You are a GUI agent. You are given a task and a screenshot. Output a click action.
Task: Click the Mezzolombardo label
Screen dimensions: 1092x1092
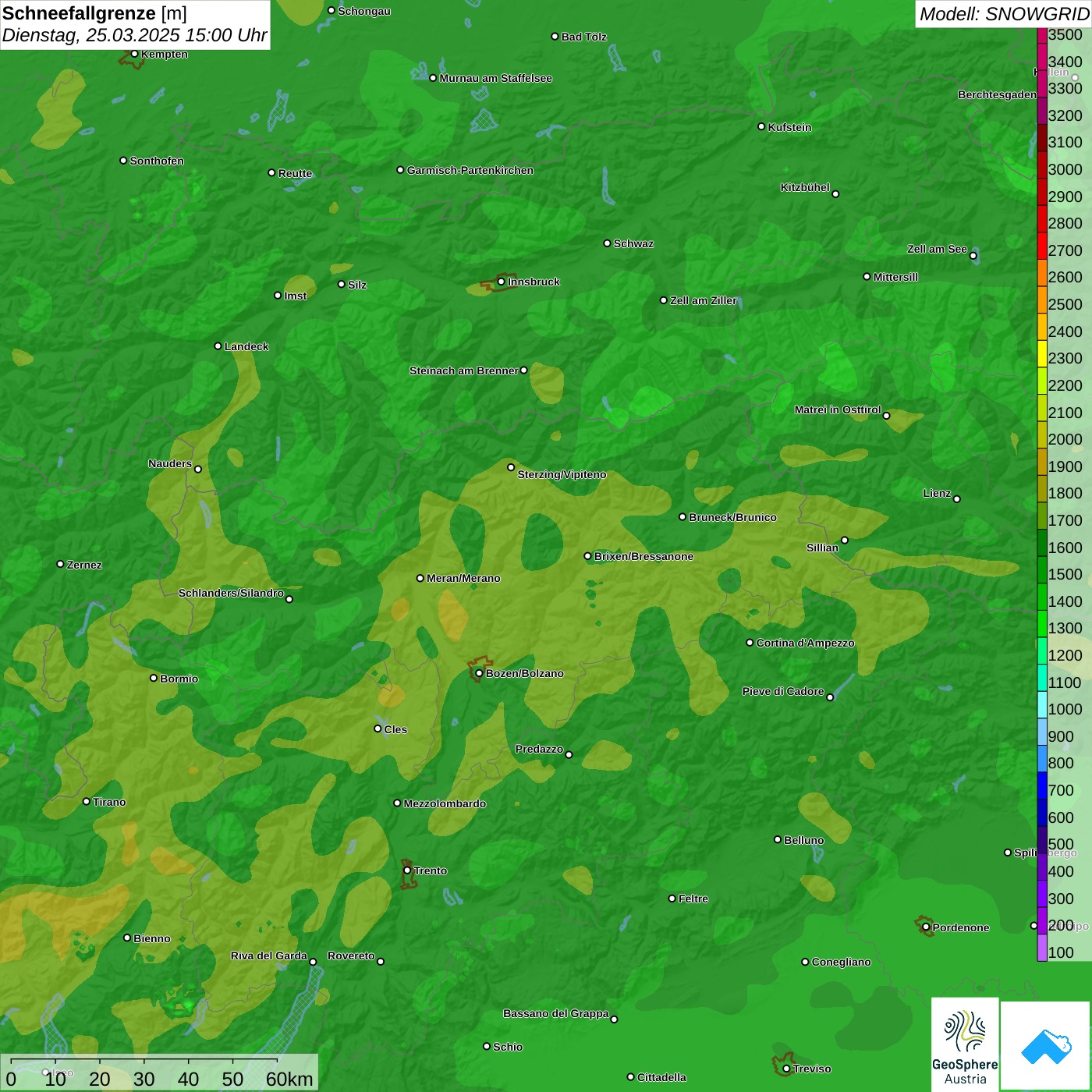pyautogui.click(x=445, y=803)
